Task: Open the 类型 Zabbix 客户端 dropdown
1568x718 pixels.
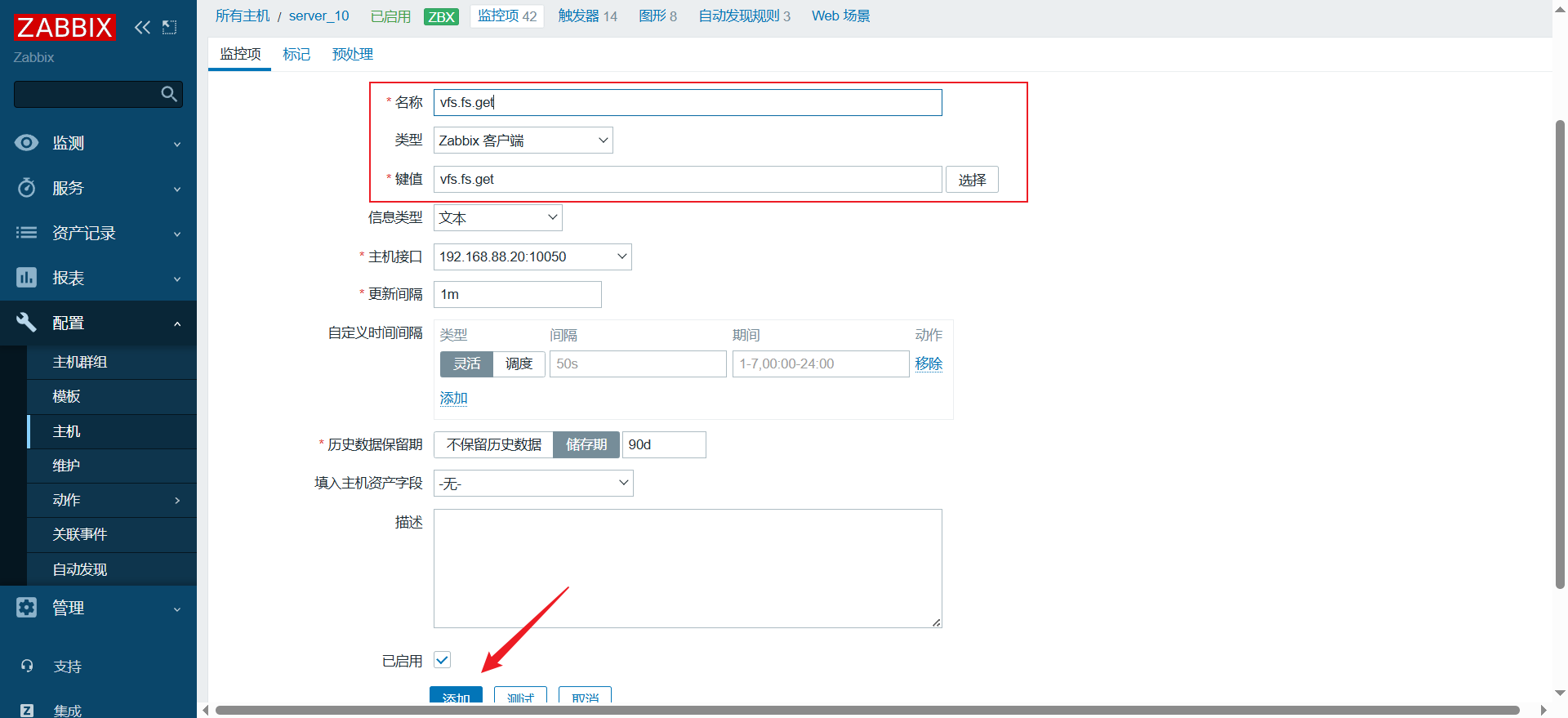Action: (x=523, y=140)
